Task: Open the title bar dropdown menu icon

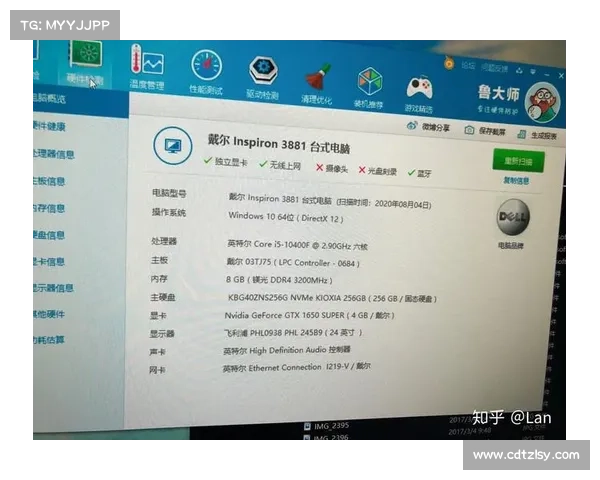Action: point(533,72)
